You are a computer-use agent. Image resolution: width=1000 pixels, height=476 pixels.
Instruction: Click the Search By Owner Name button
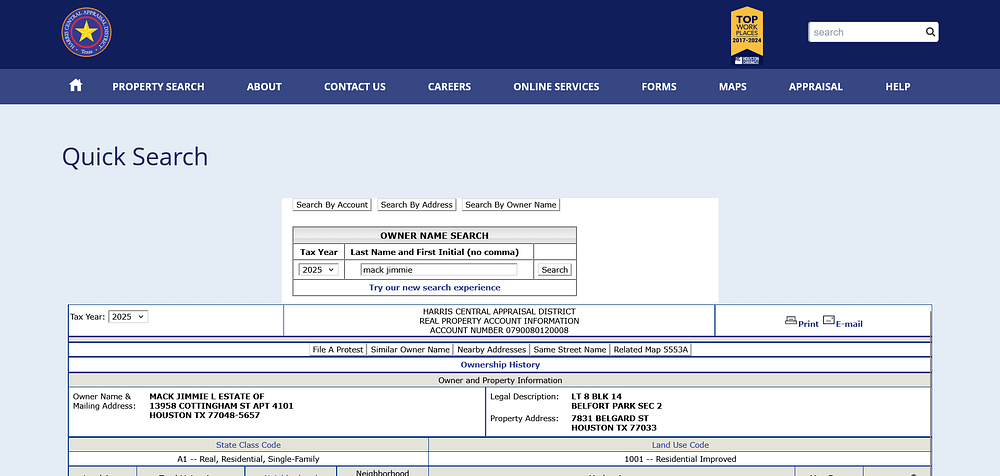point(511,205)
